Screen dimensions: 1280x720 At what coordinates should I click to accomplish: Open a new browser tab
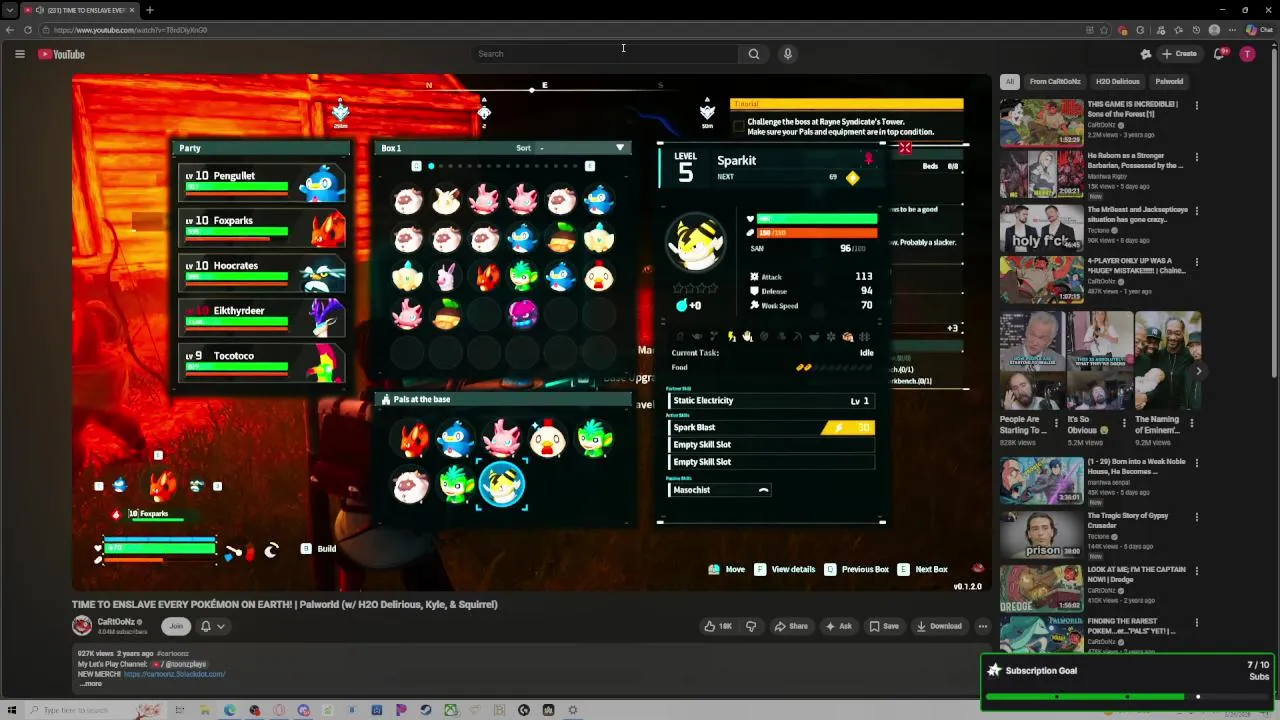149,10
